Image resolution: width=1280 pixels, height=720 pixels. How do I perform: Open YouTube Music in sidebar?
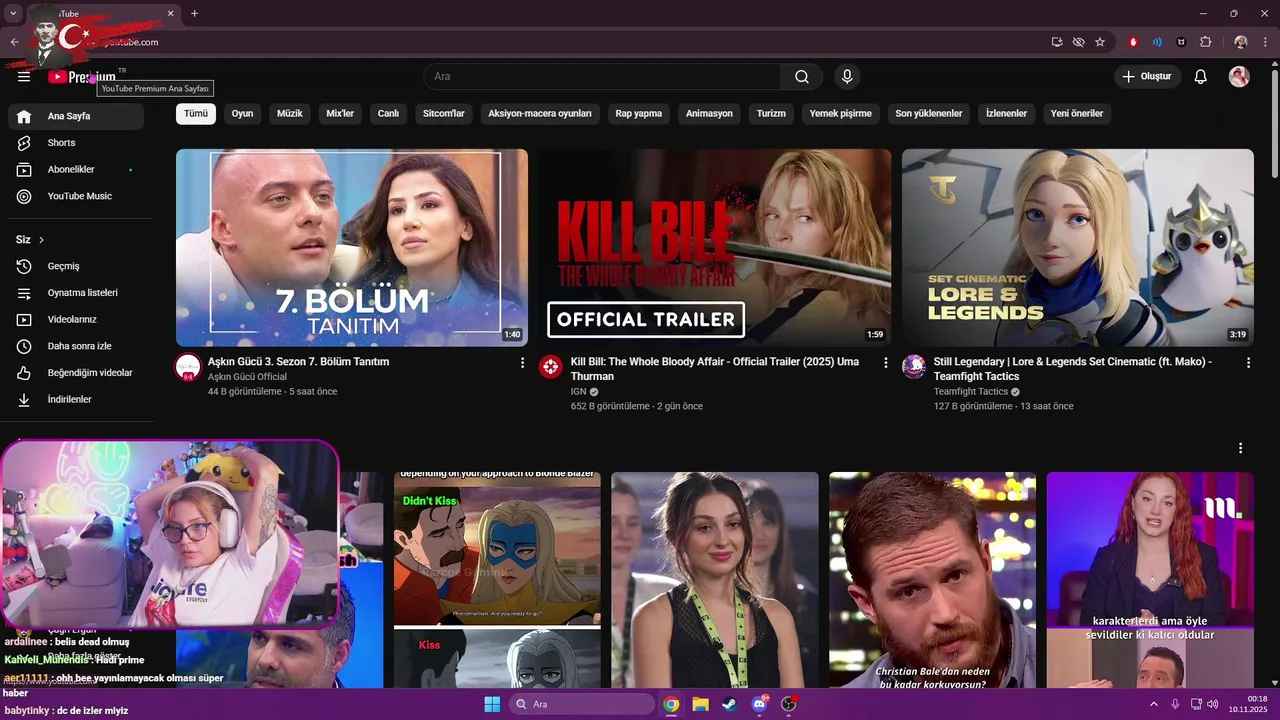76,196
